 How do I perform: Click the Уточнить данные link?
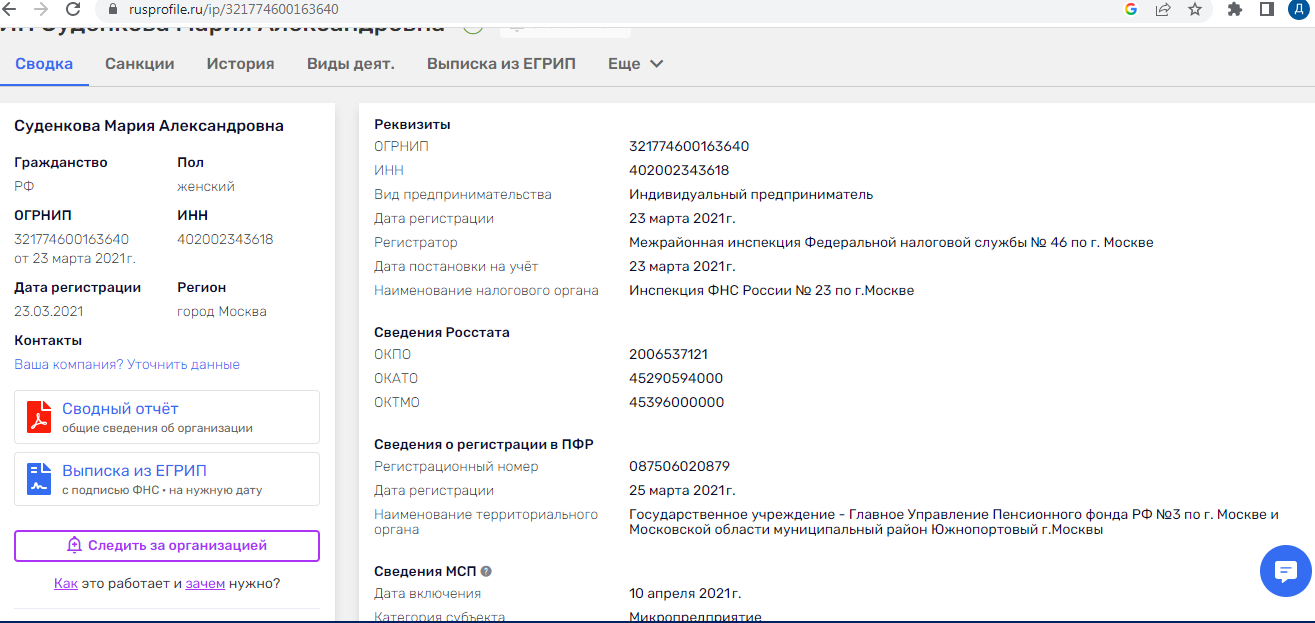click(183, 365)
